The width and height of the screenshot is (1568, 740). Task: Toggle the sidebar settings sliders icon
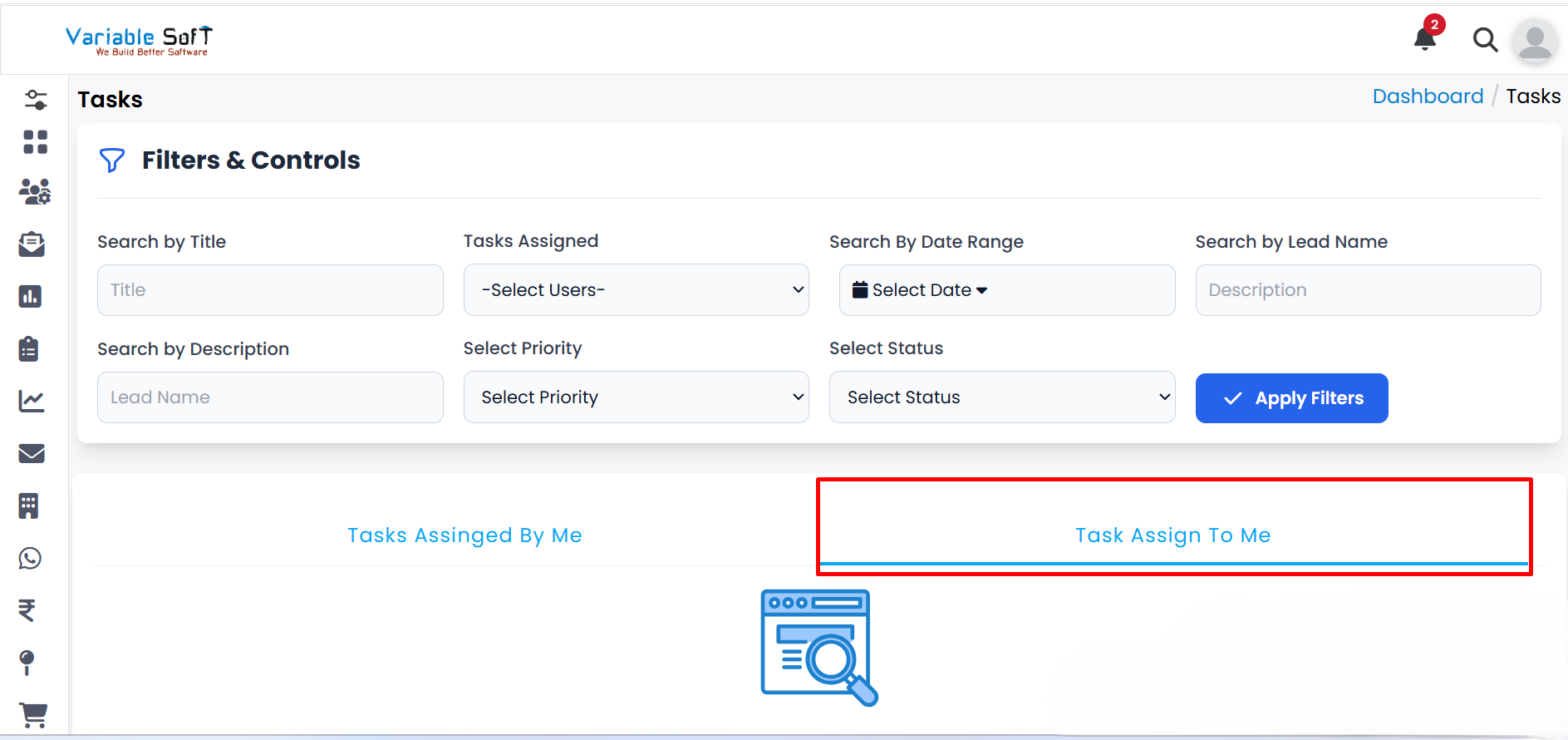pyautogui.click(x=36, y=100)
